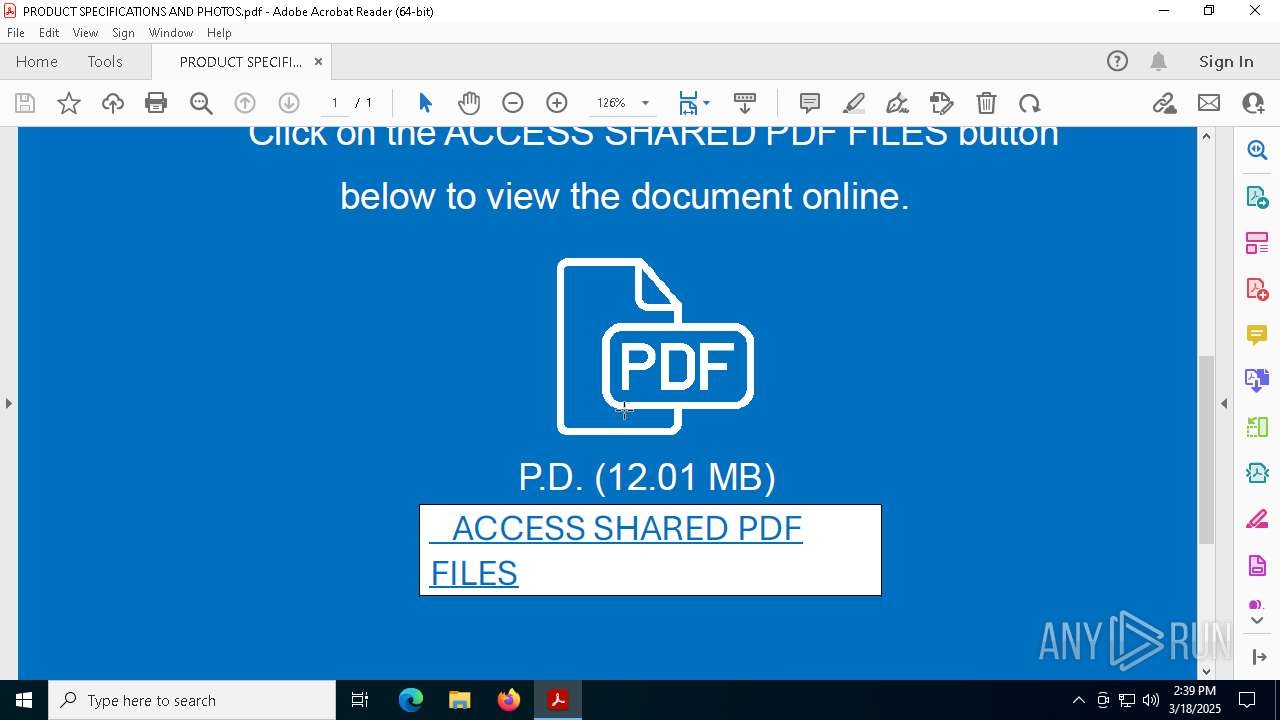Zoom in with the plus icon
Image resolution: width=1280 pixels, height=720 pixels.
[x=557, y=103]
